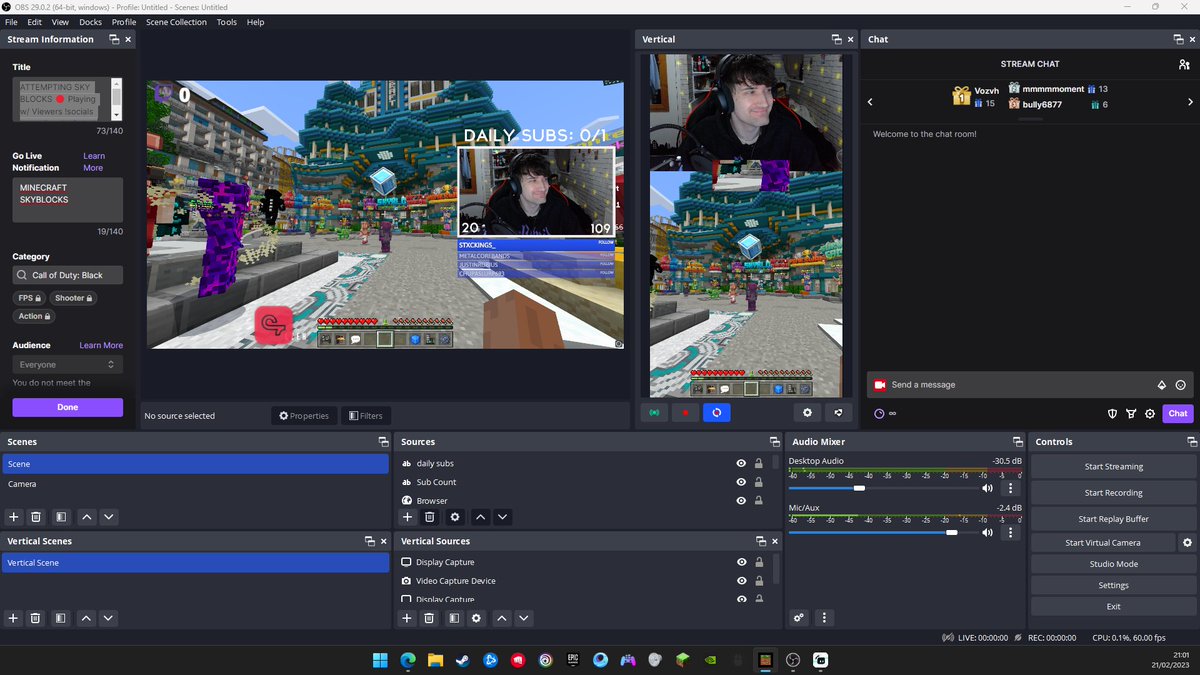
Task: Delete the selected vertical scene
Action: [x=36, y=618]
